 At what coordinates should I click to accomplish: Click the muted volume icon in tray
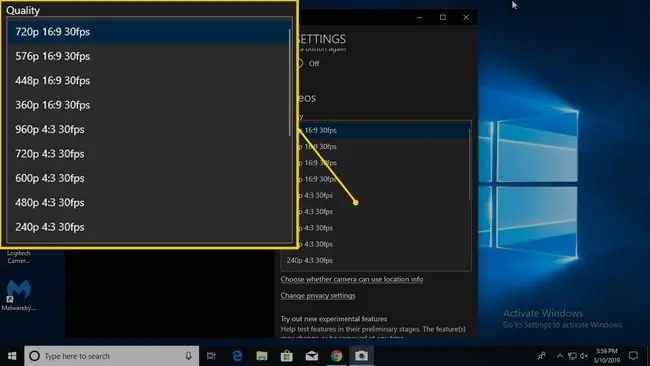pyautogui.click(x=584, y=356)
